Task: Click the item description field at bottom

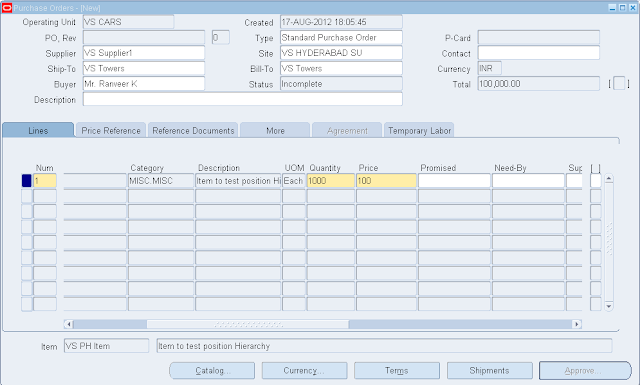Action: 384,346
